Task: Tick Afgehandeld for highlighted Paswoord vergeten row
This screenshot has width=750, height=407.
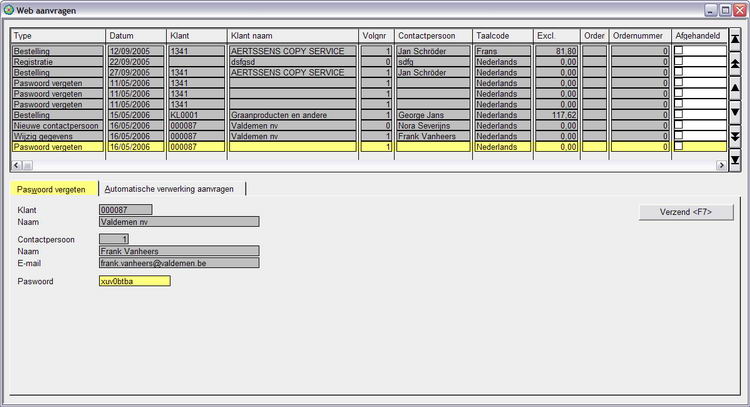Action: tap(678, 146)
